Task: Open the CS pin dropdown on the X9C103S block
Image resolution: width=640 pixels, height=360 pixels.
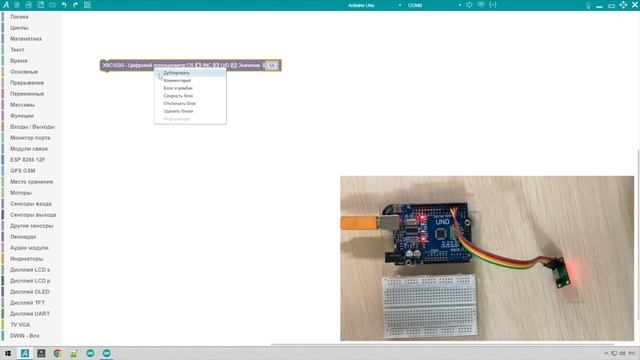Action: click(x=198, y=65)
